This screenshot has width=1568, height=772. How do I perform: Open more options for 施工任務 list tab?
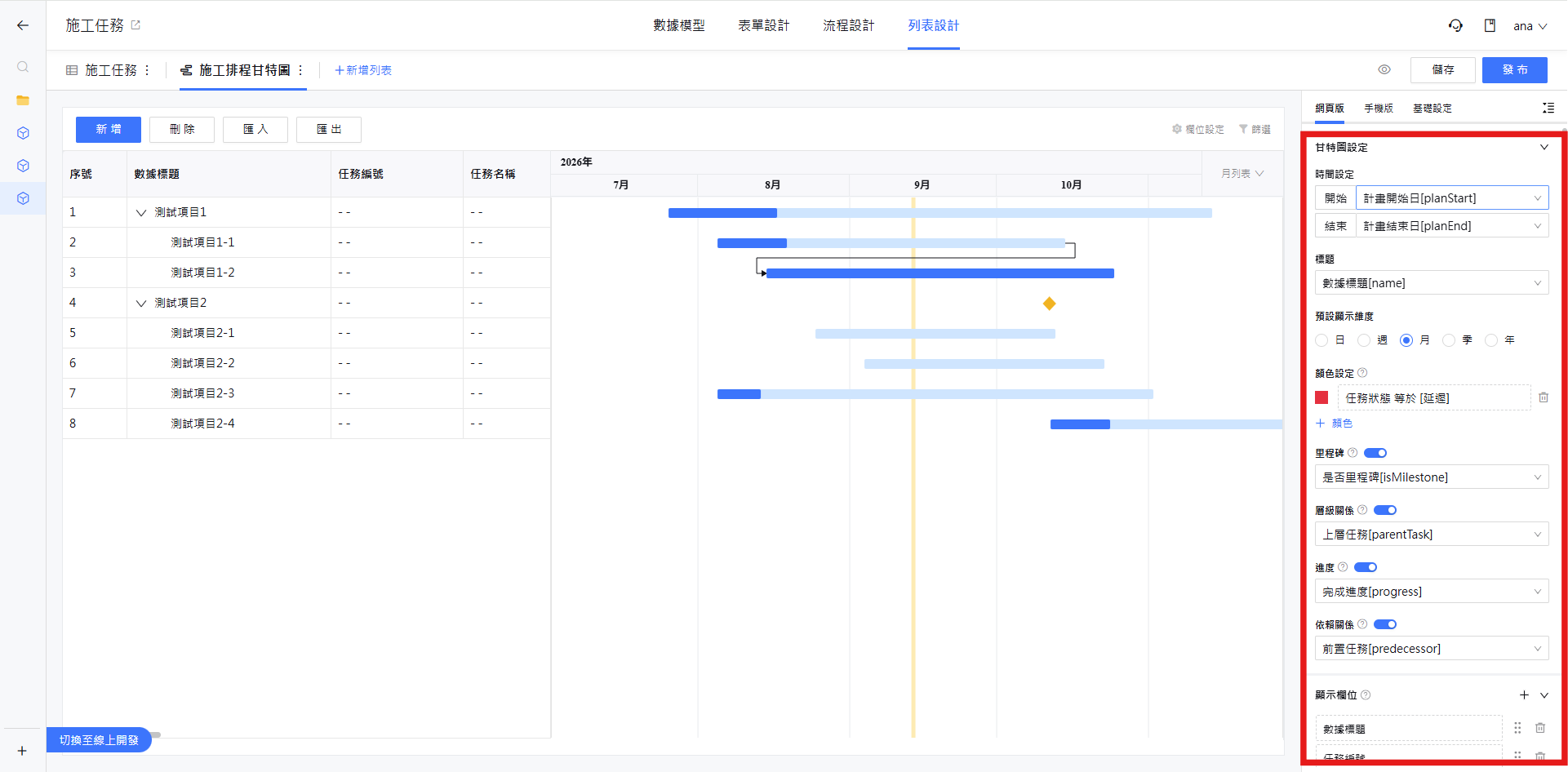(x=147, y=70)
